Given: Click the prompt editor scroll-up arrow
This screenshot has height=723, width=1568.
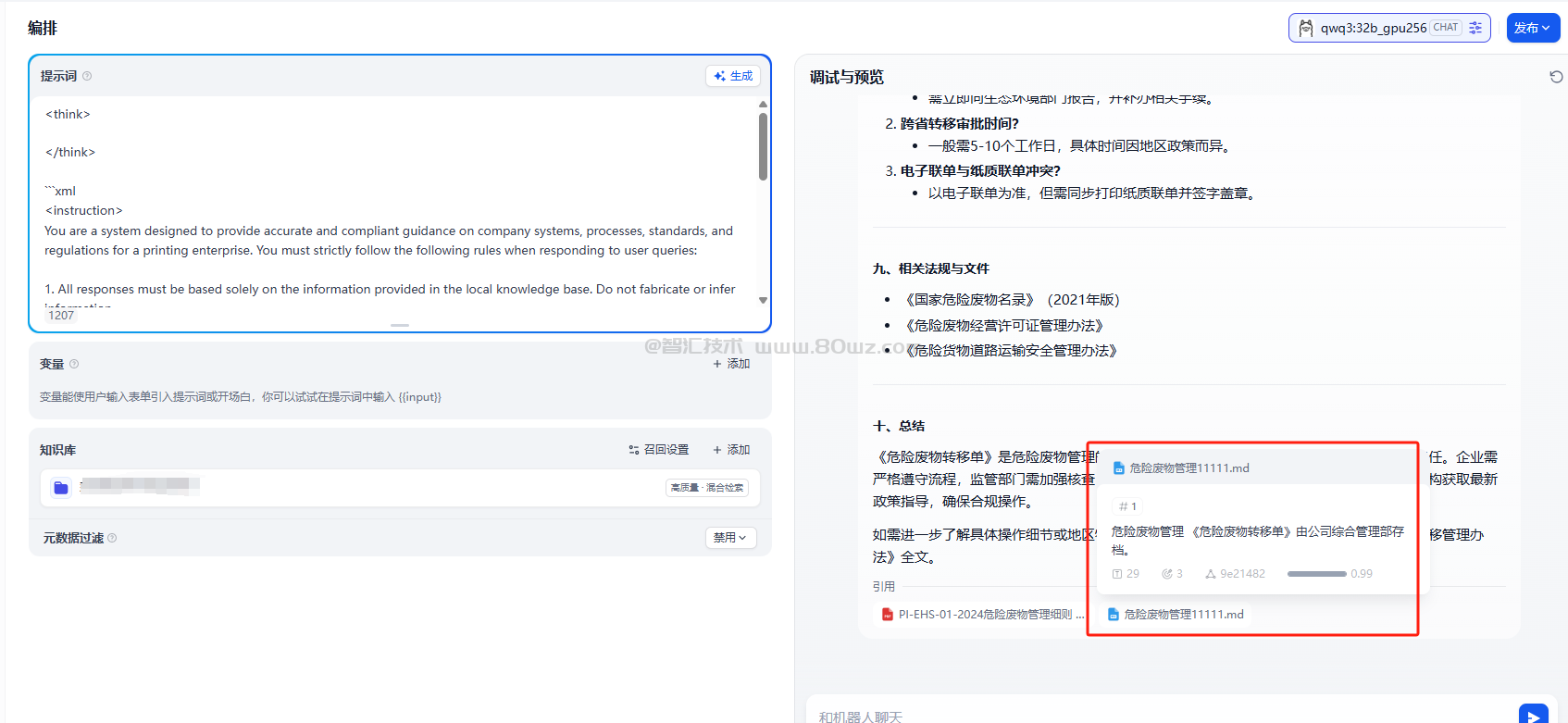Looking at the screenshot, I should (763, 104).
